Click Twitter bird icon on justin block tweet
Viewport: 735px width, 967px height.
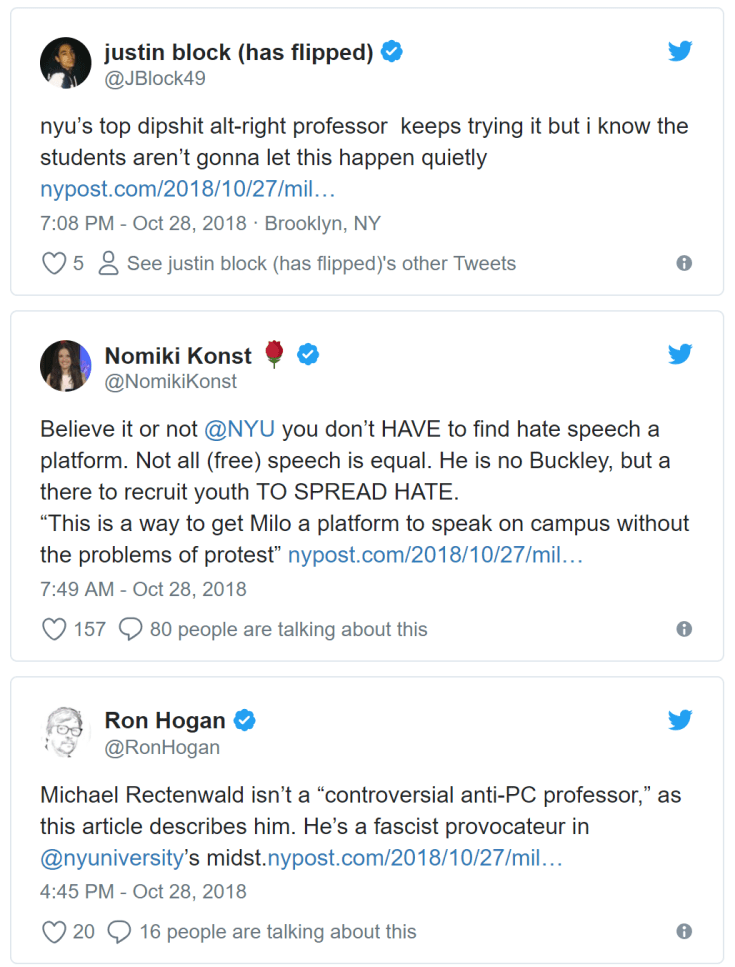pyautogui.click(x=680, y=51)
